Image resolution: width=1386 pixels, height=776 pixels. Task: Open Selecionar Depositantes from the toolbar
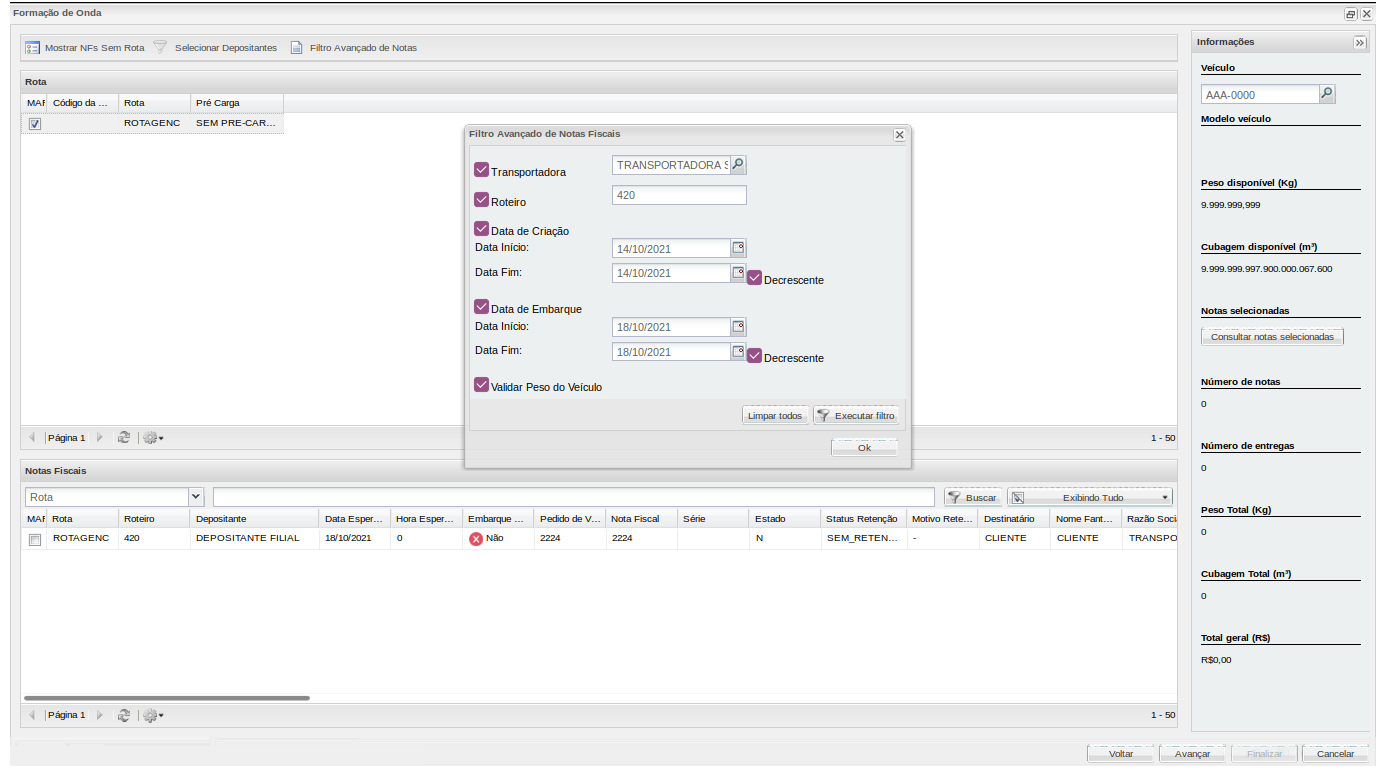tap(214, 48)
